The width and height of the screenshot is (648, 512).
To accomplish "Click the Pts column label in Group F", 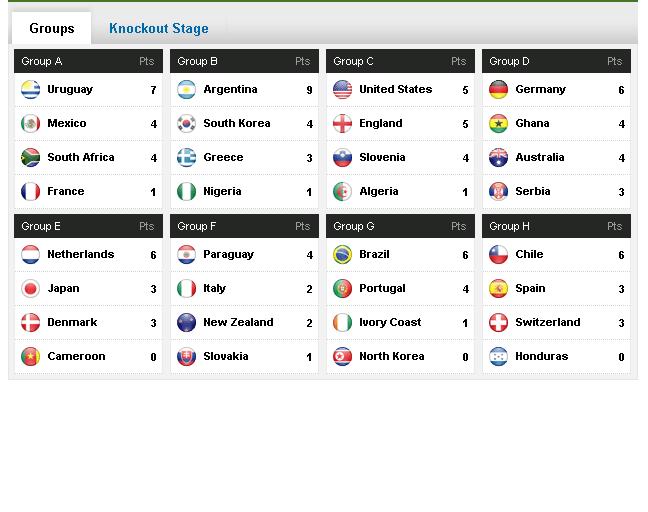I will click(x=303, y=226).
